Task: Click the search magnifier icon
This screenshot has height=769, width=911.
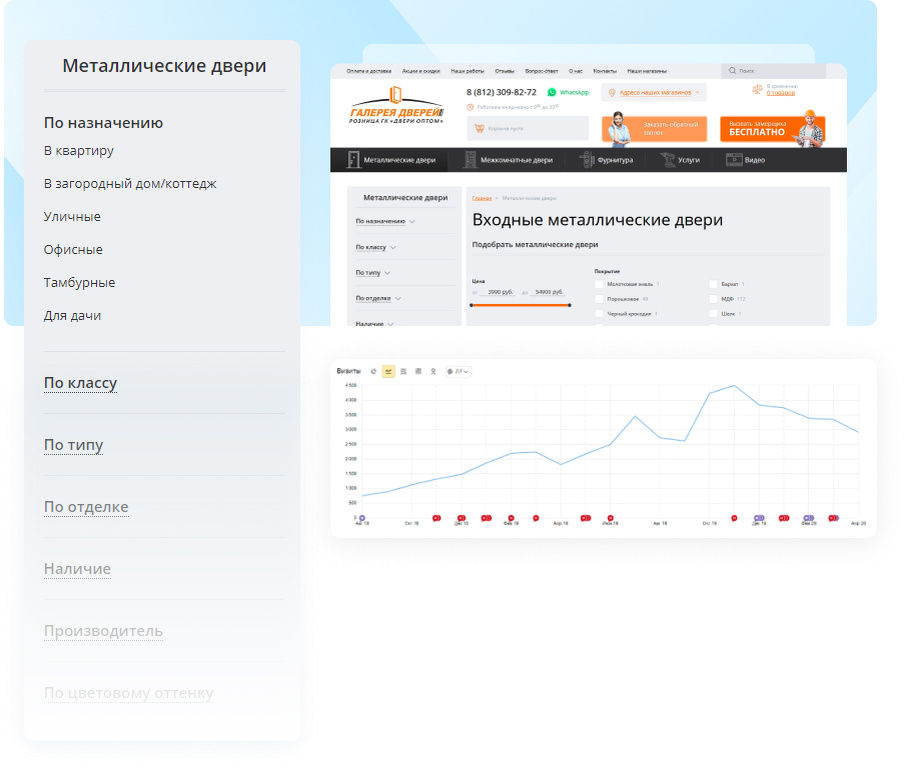Action: (732, 71)
